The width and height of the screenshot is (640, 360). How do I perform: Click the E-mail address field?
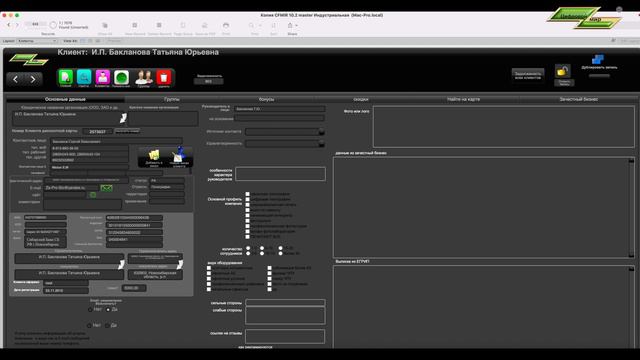coord(71,188)
